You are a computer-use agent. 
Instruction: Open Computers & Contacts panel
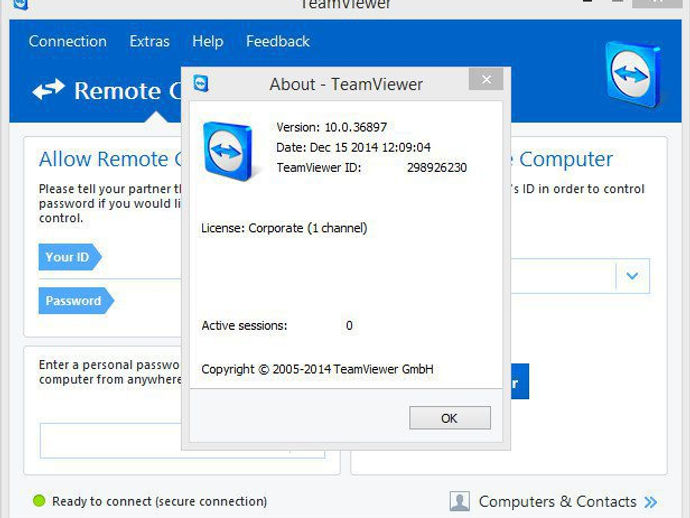pos(557,502)
